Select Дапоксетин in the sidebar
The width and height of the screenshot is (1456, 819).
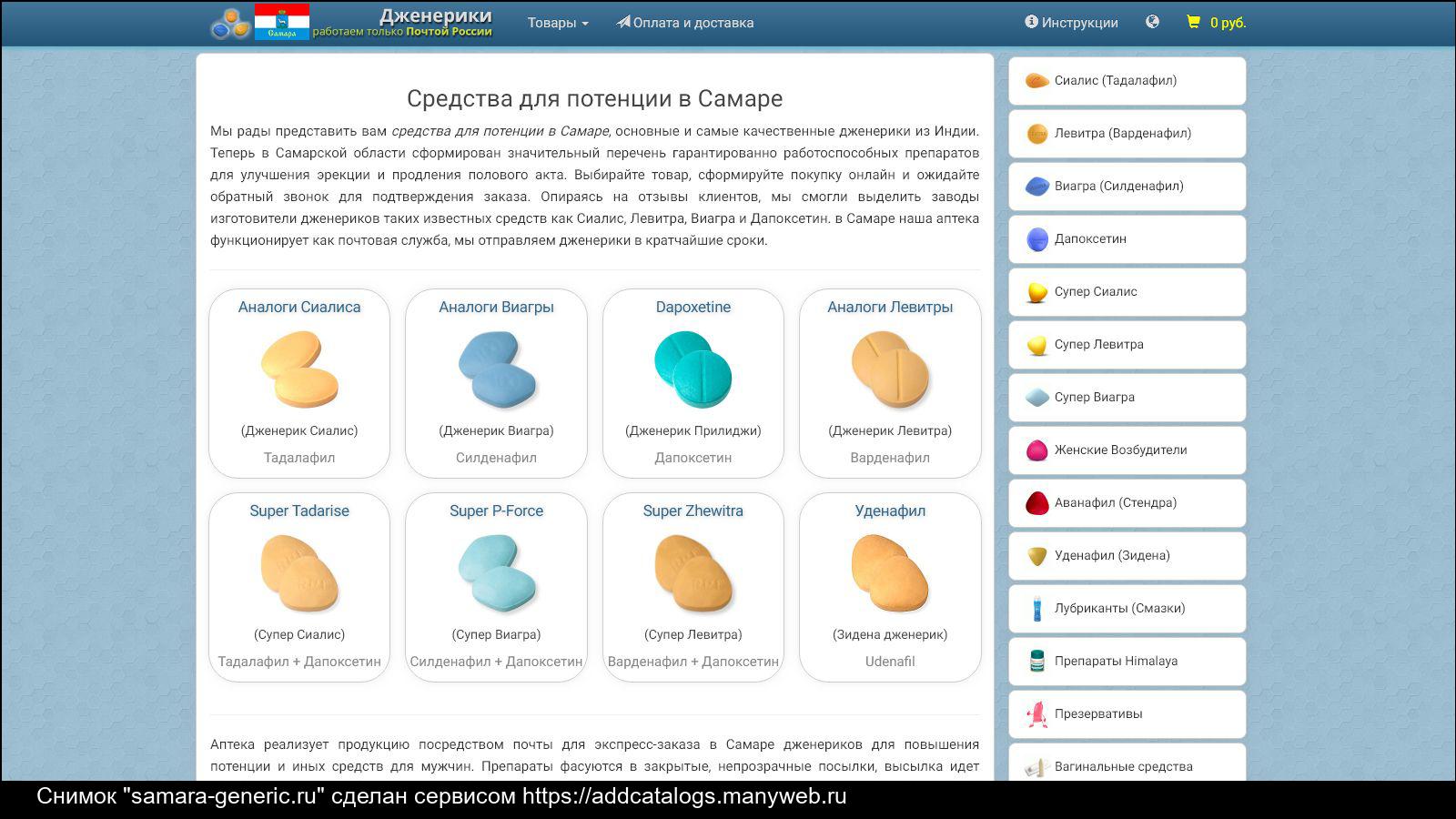tap(1127, 239)
